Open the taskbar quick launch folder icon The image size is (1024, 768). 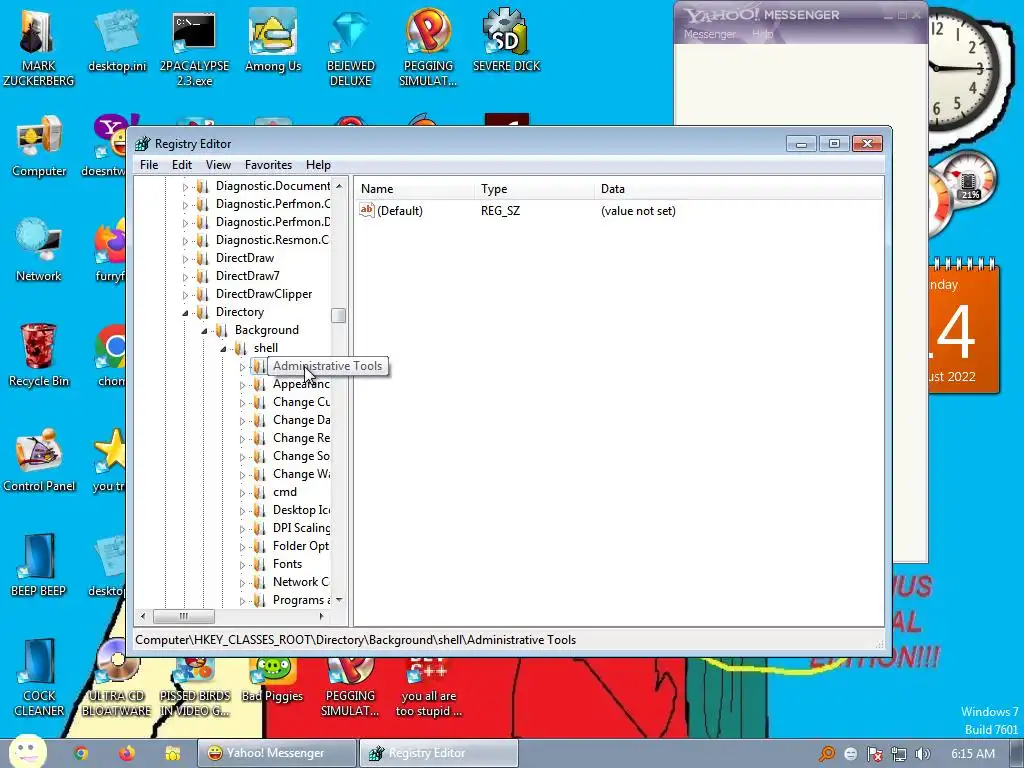coord(173,753)
